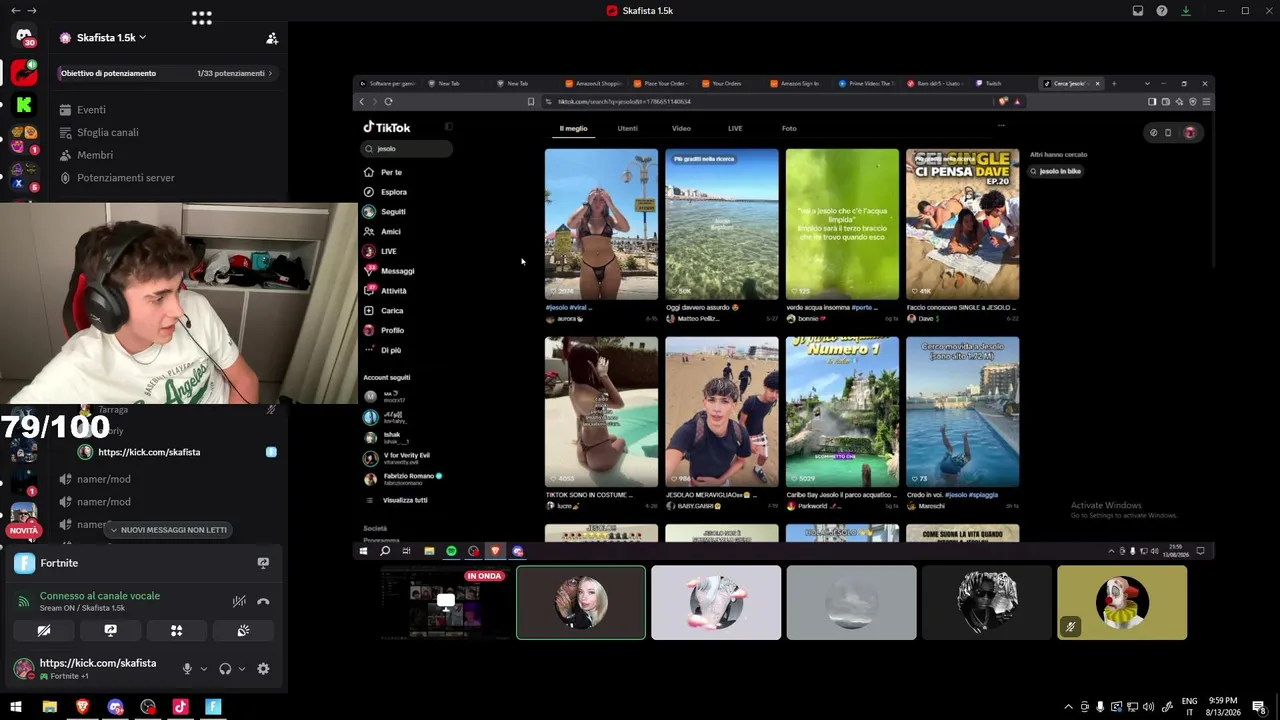Click the kick.com/skafista user in the voice channel list
1280x720 pixels.
149,452
